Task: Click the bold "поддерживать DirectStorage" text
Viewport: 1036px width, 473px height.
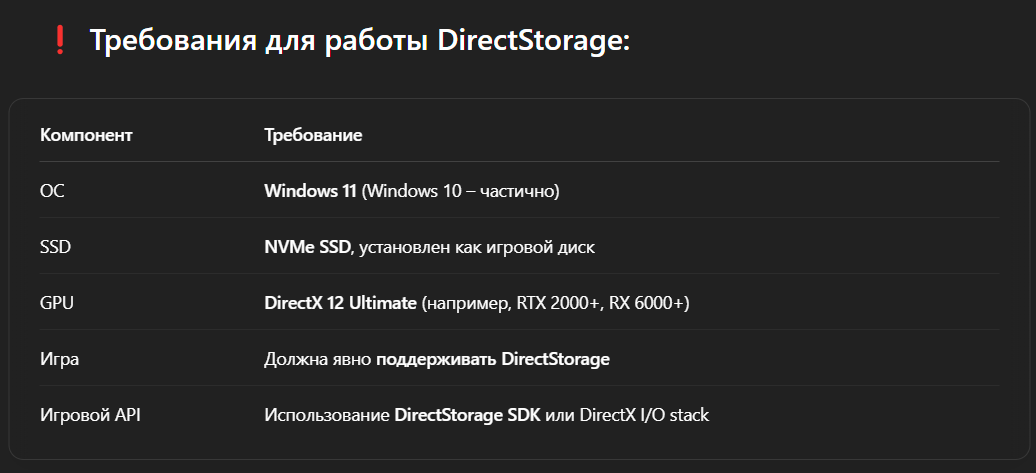Action: [493, 358]
